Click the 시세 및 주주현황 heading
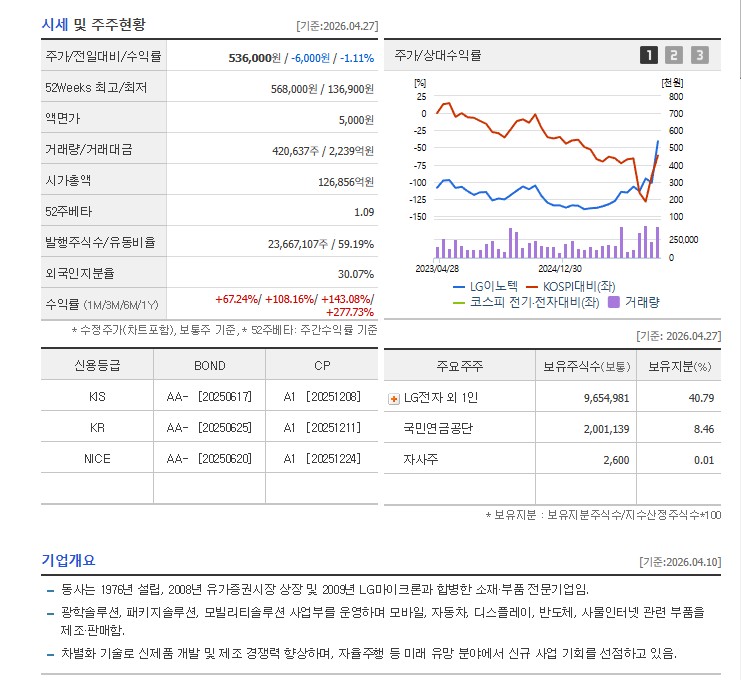This screenshot has width=741, height=680. pos(94,24)
